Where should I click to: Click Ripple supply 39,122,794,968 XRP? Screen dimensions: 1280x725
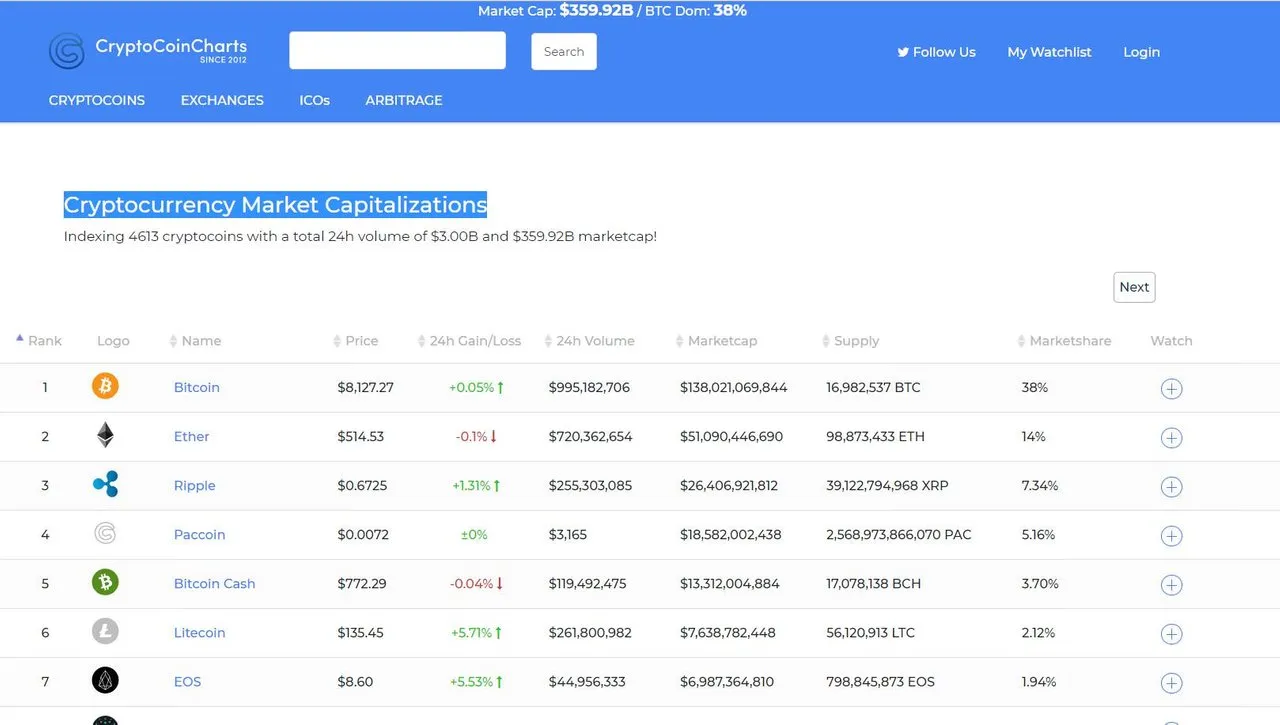pyautogui.click(x=888, y=485)
